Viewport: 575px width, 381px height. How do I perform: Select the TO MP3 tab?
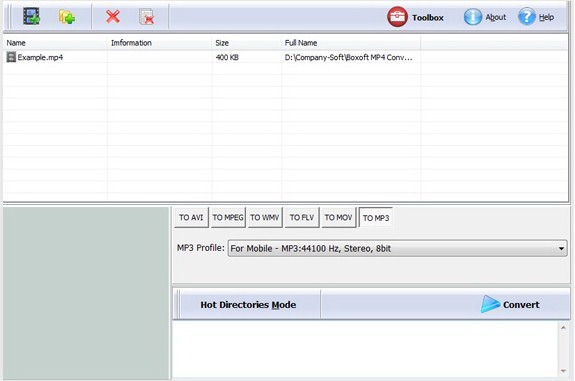point(376,218)
